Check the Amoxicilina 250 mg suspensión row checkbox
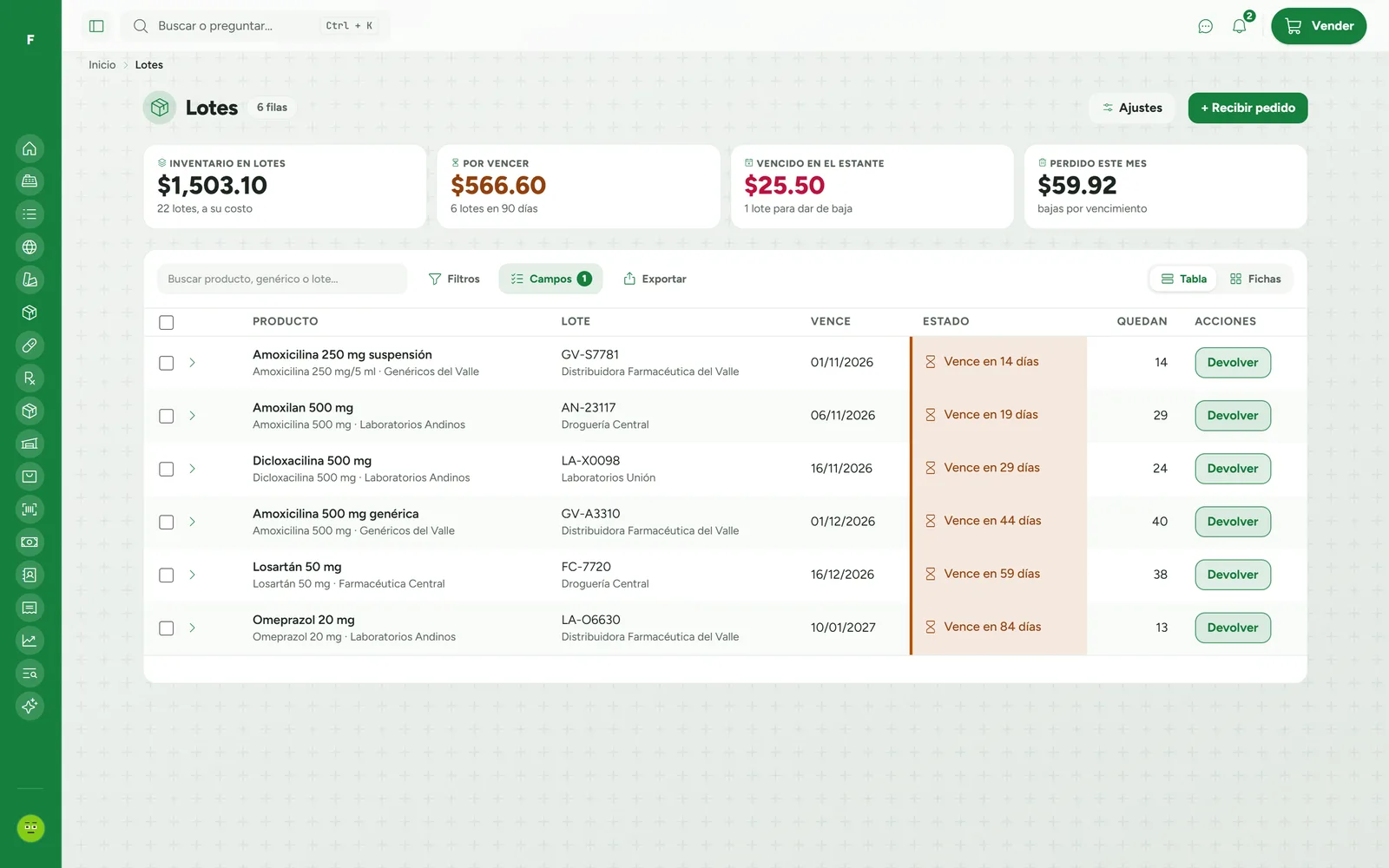Screen dimensions: 1389x868 pyautogui.click(x=167, y=363)
